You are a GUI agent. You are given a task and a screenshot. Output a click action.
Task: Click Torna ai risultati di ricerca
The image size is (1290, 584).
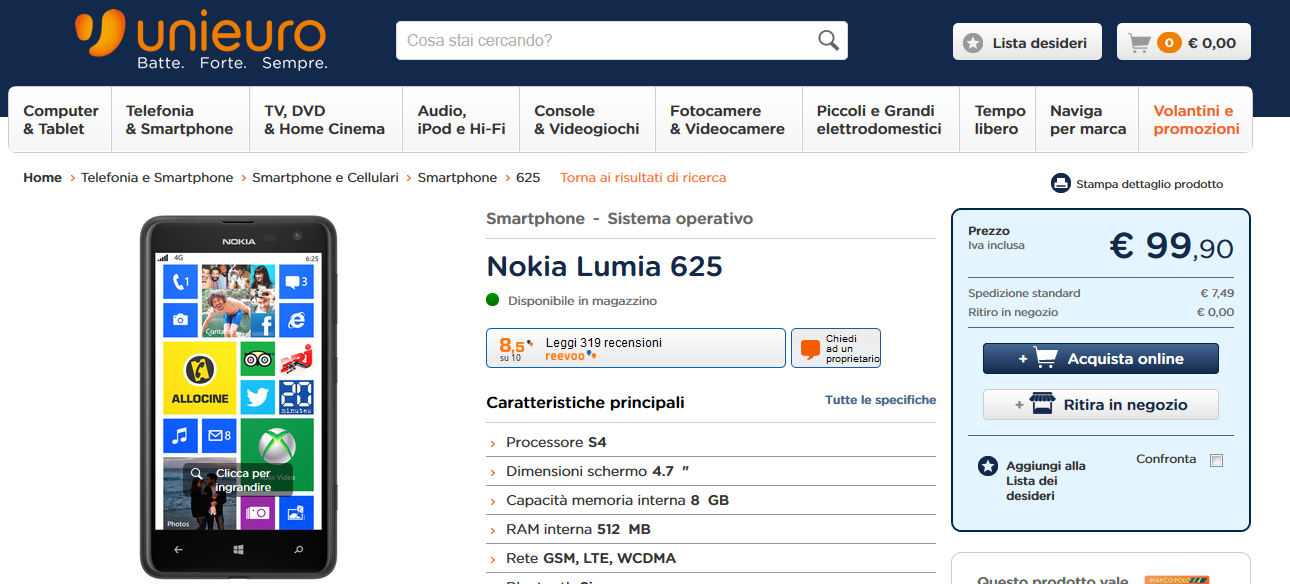point(643,177)
